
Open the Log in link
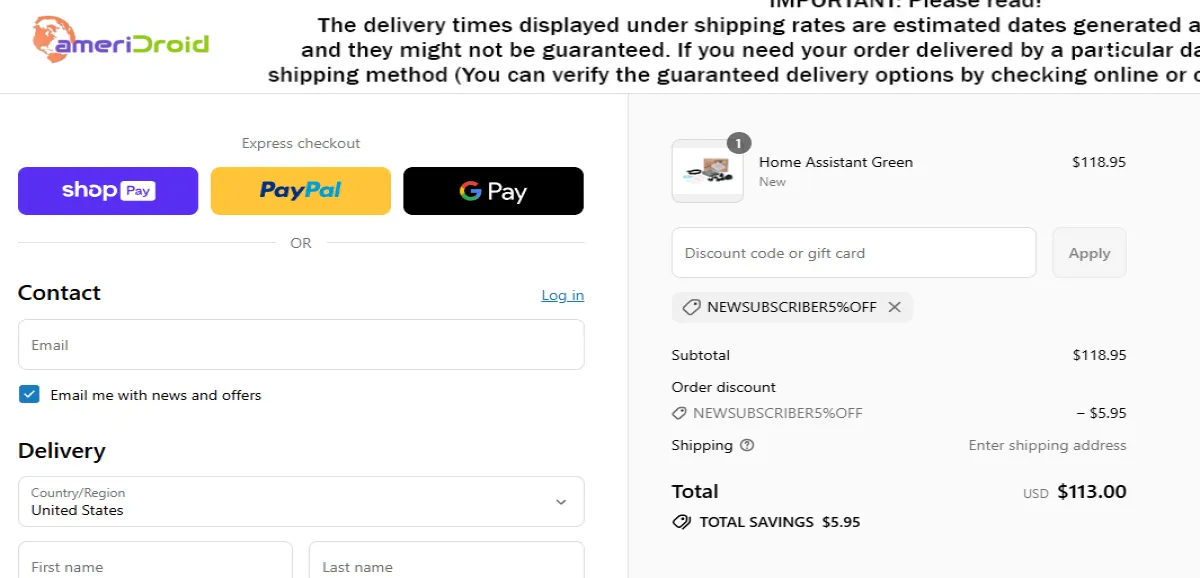[x=562, y=294]
